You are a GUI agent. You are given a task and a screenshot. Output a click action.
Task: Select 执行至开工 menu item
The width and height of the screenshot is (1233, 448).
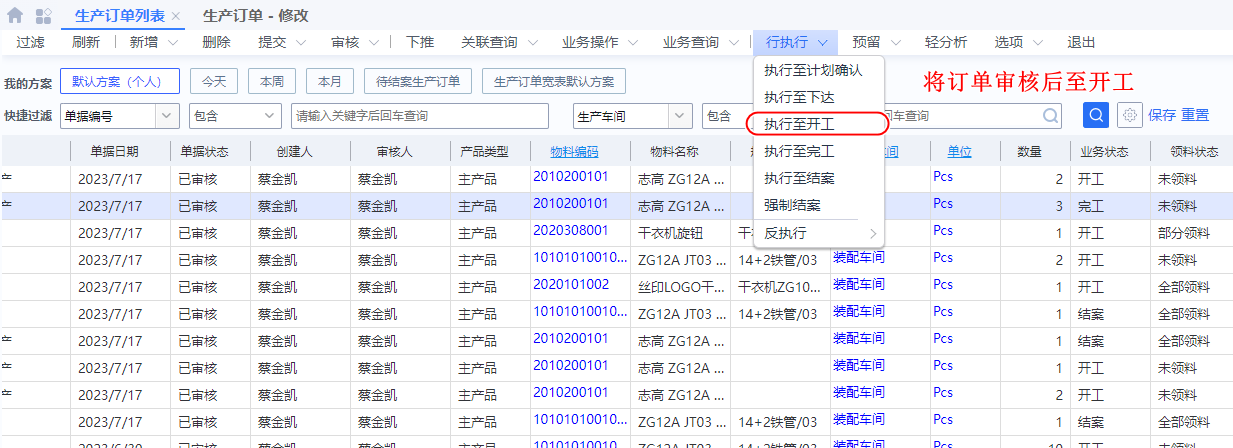(799, 125)
